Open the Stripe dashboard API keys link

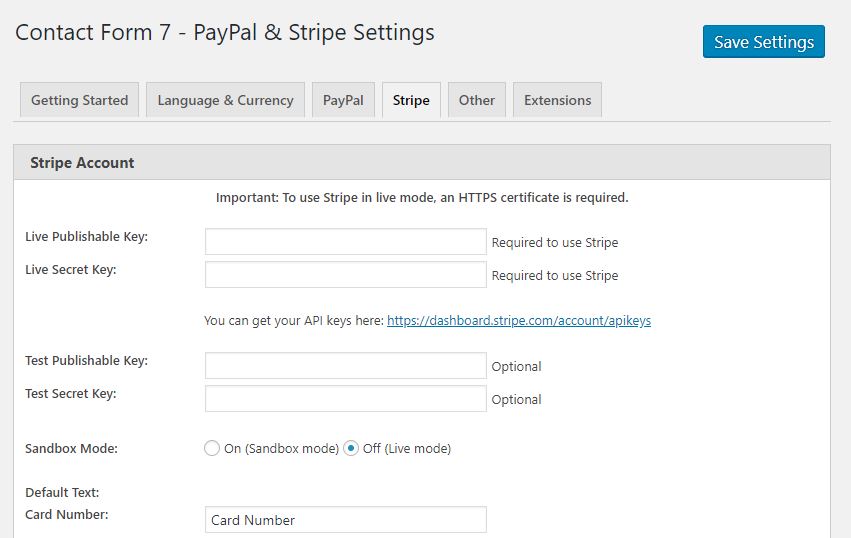coord(519,321)
